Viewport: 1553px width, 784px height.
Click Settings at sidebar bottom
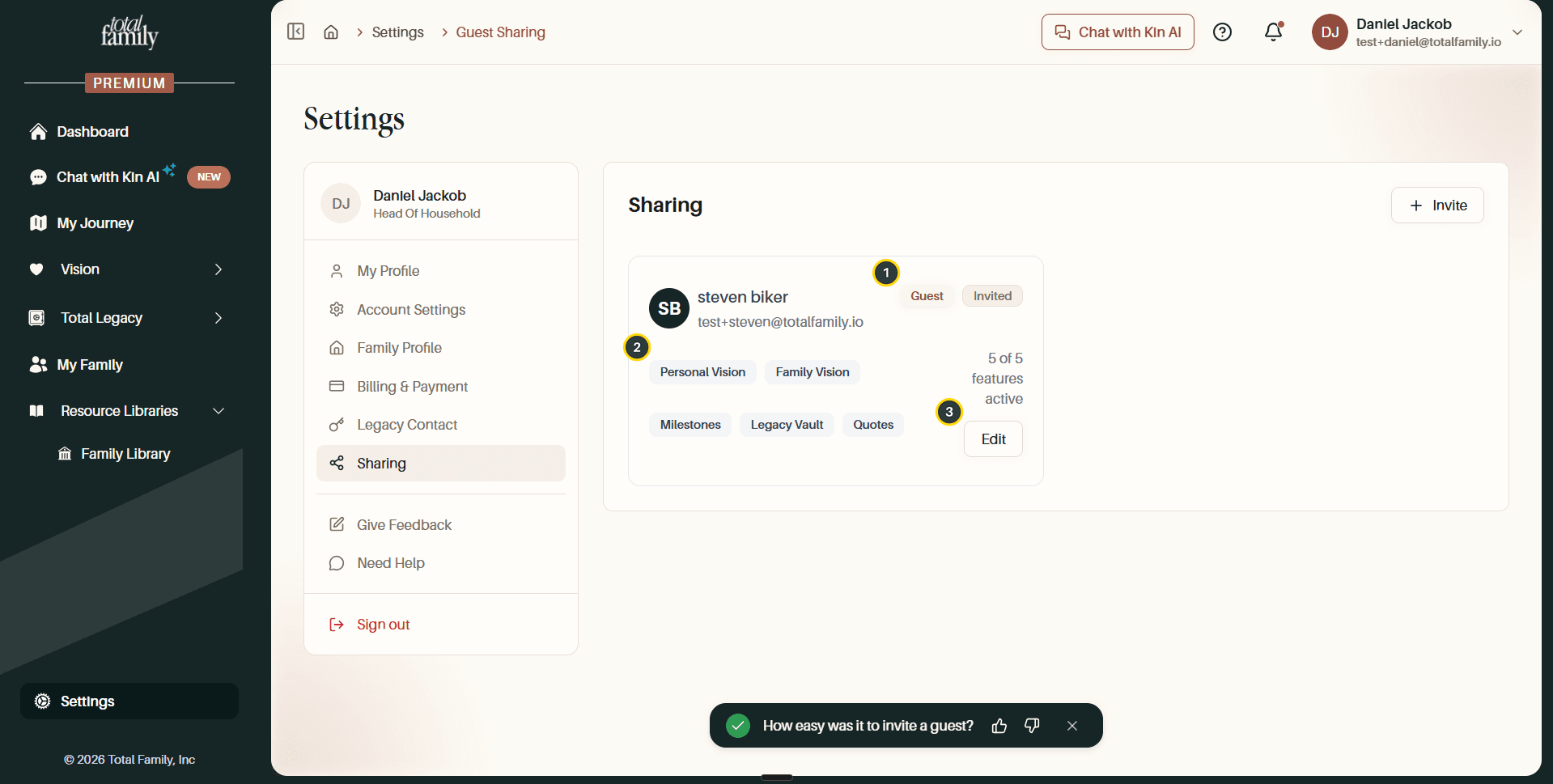[x=129, y=701]
